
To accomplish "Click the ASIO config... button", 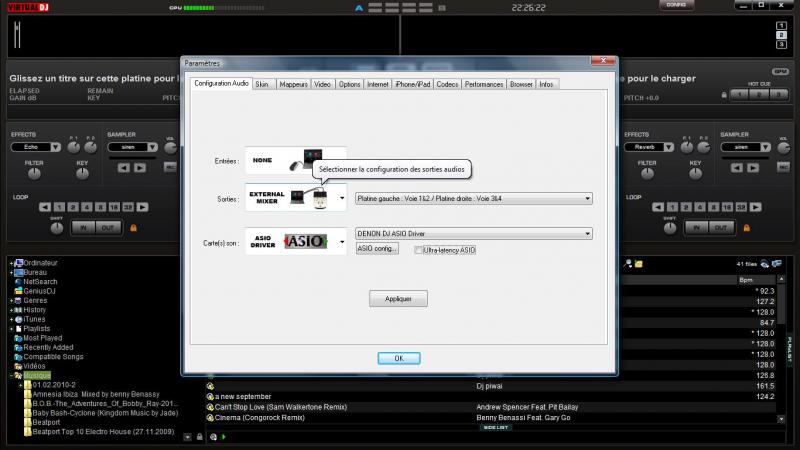I will [x=378, y=248].
